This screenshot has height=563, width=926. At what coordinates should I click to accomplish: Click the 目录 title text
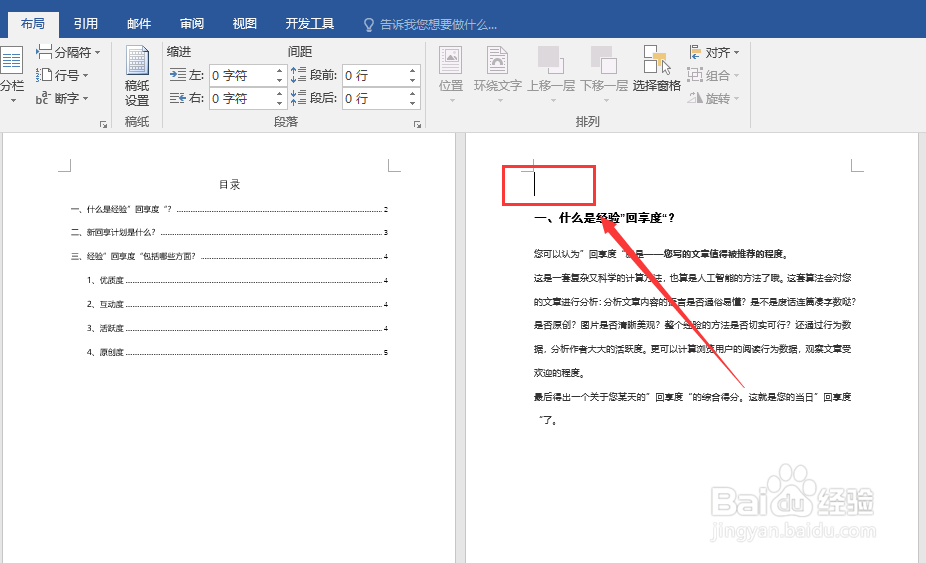pos(229,184)
